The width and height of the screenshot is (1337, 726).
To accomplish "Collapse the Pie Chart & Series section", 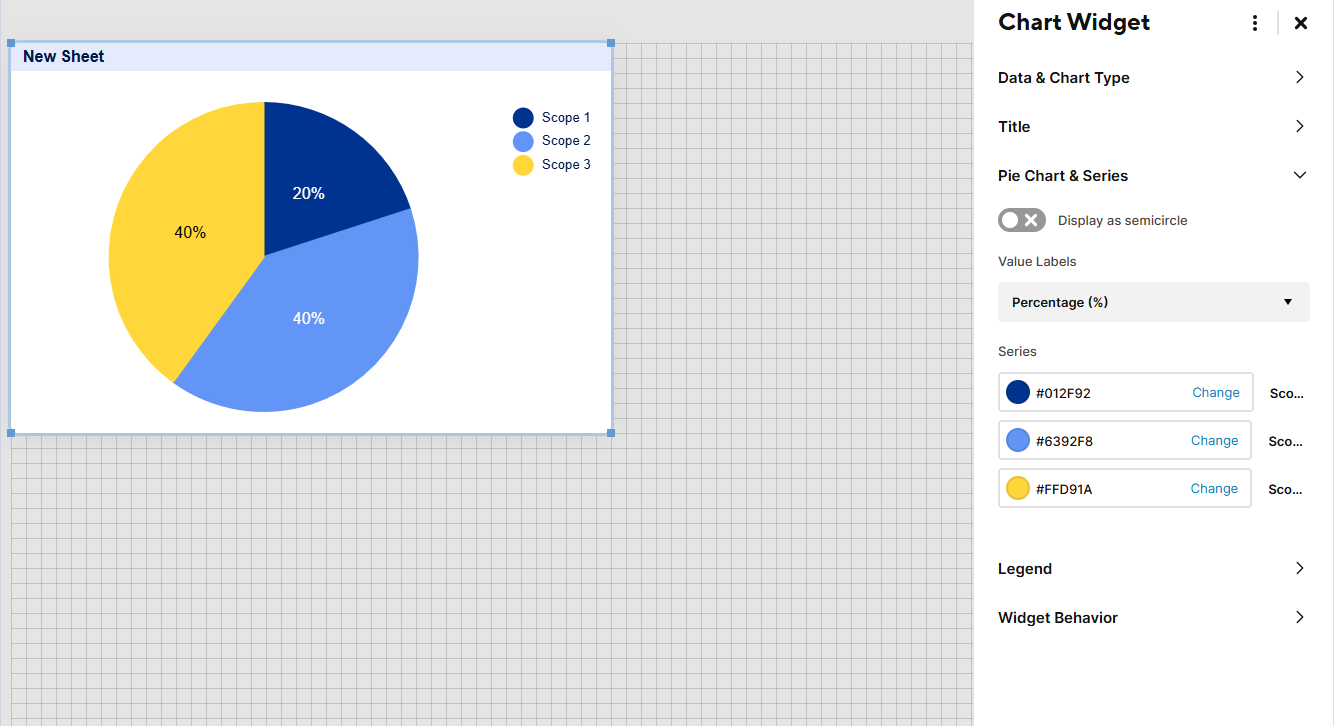I will (1300, 175).
